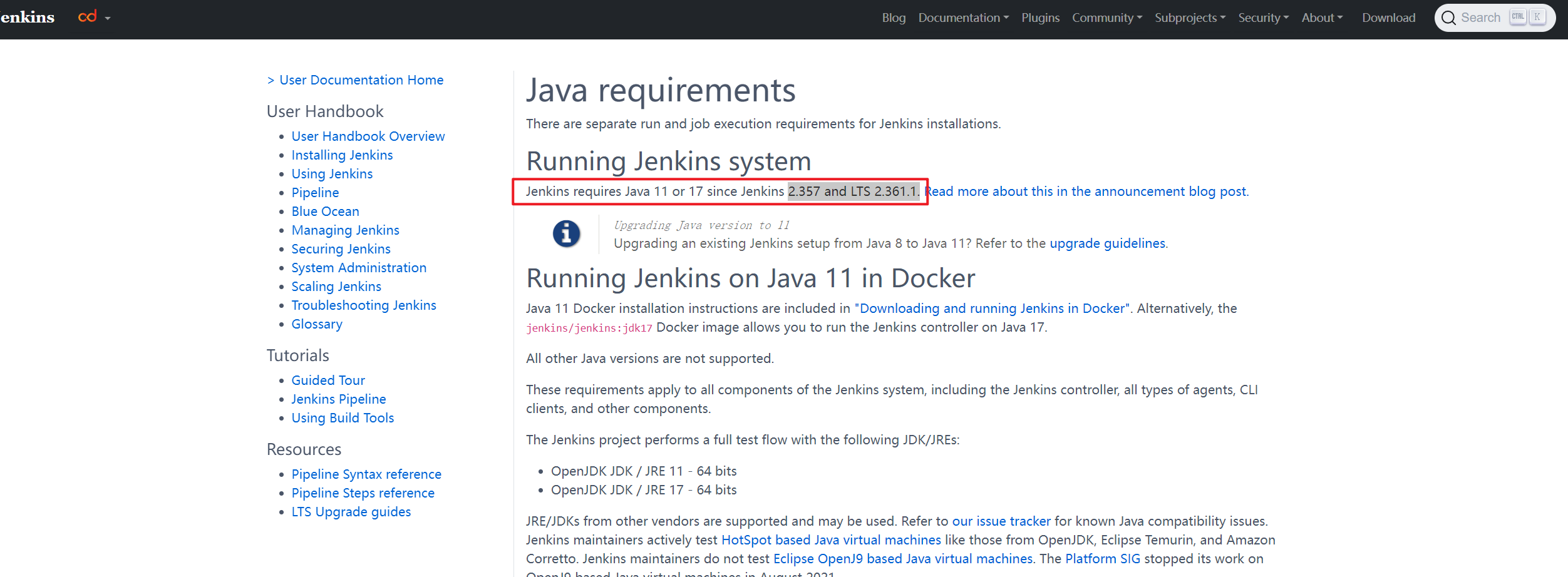
Task: Expand the Documentation dropdown menu
Action: [x=963, y=18]
